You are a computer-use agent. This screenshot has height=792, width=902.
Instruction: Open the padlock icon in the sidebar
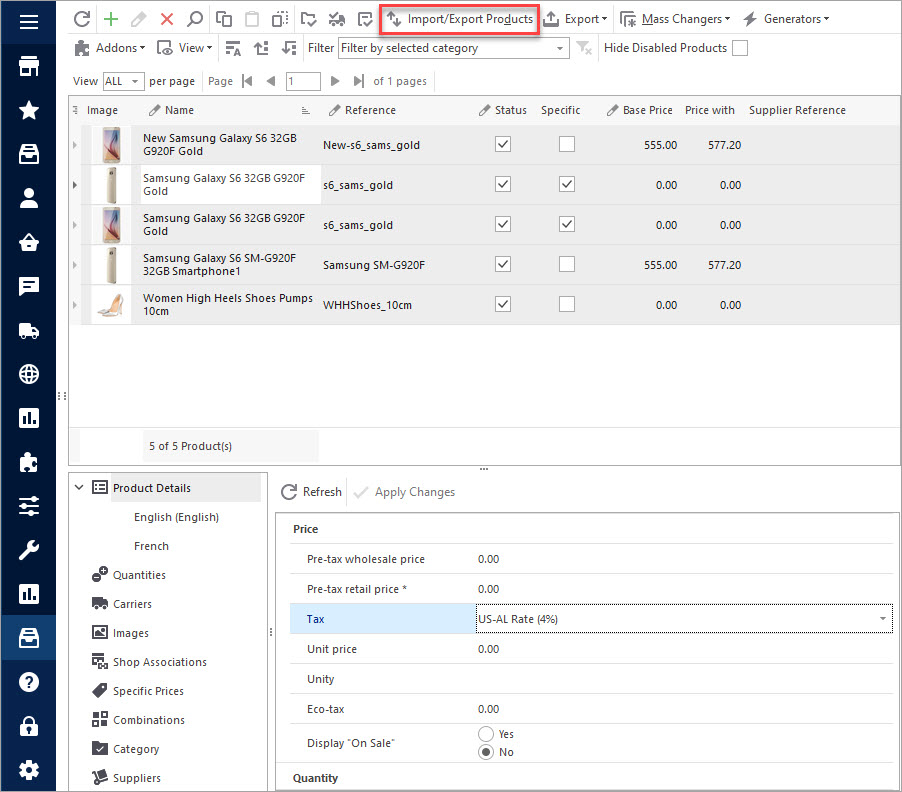(29, 726)
